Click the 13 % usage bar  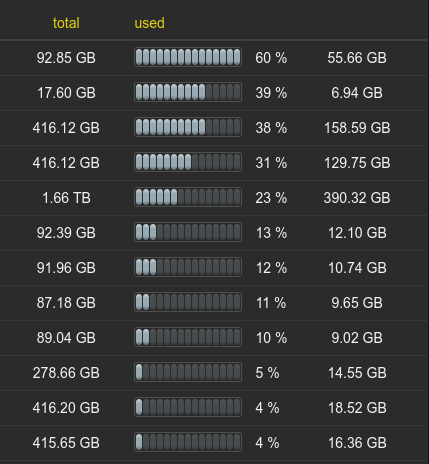[x=188, y=232]
